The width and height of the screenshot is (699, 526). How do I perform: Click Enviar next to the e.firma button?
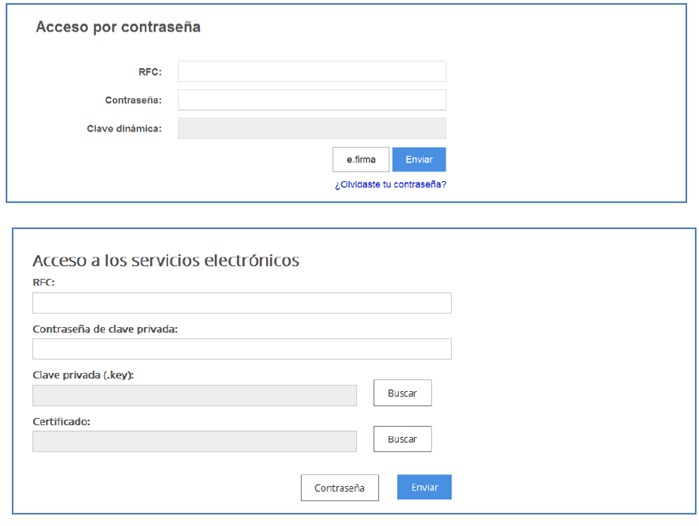click(419, 160)
